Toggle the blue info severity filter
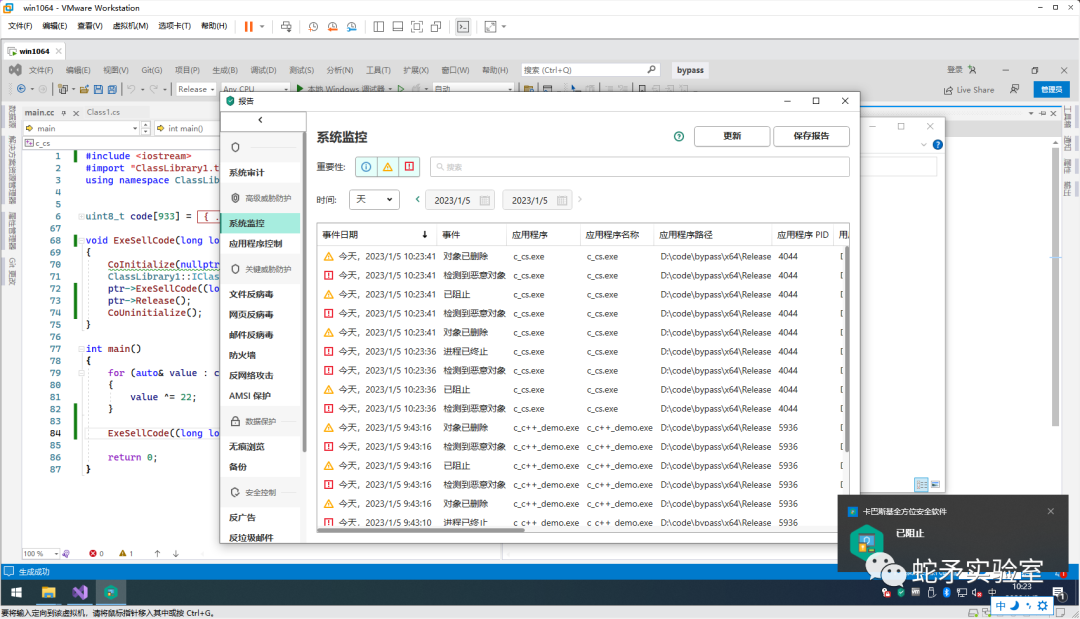1080x619 pixels. point(364,166)
